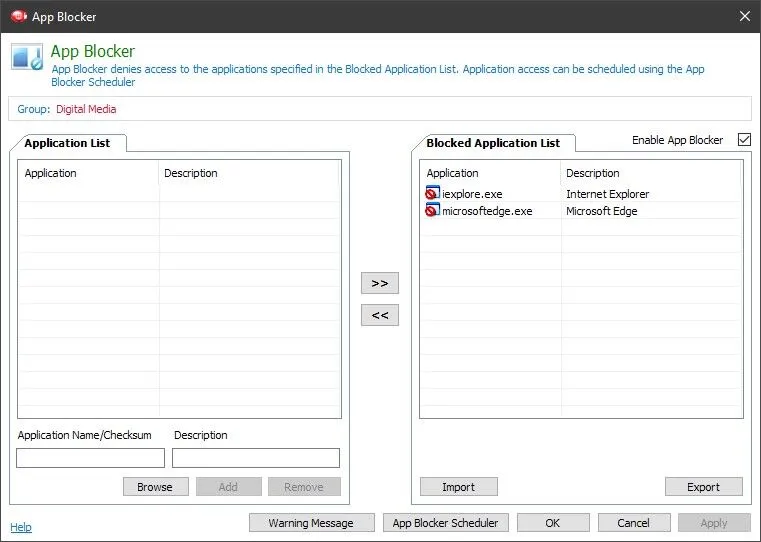
Task: Click the Digital Media group name
Action: coord(86,109)
